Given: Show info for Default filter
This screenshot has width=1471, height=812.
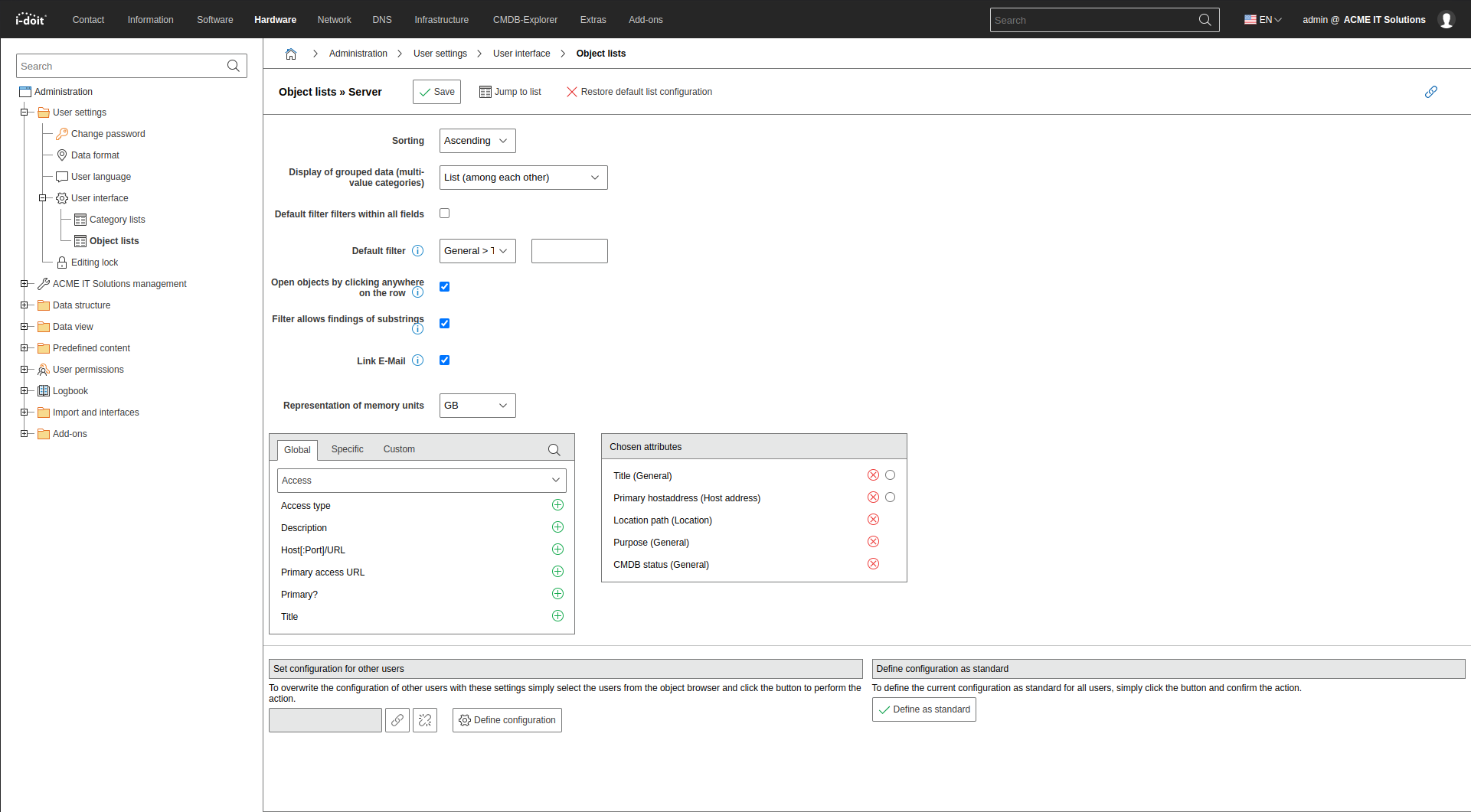Looking at the screenshot, I should tap(417, 251).
